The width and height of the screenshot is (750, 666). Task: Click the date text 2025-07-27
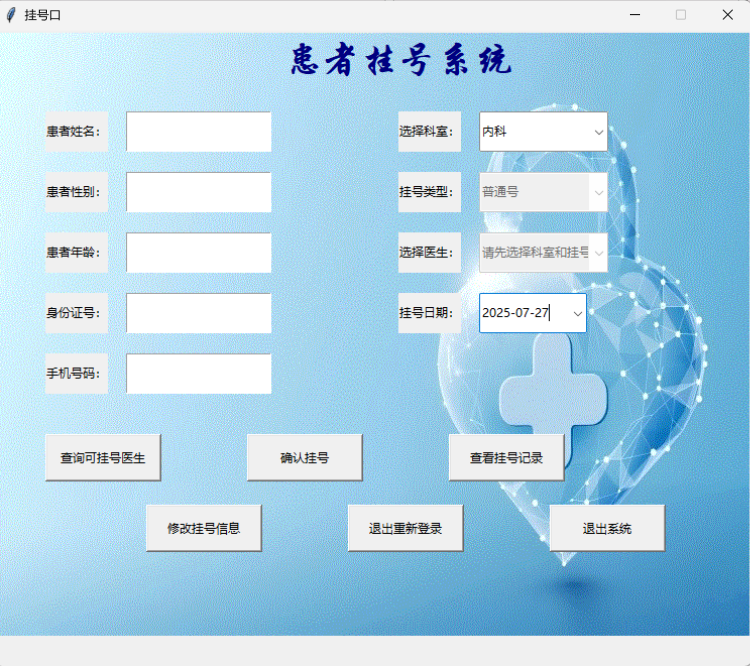tap(517, 313)
